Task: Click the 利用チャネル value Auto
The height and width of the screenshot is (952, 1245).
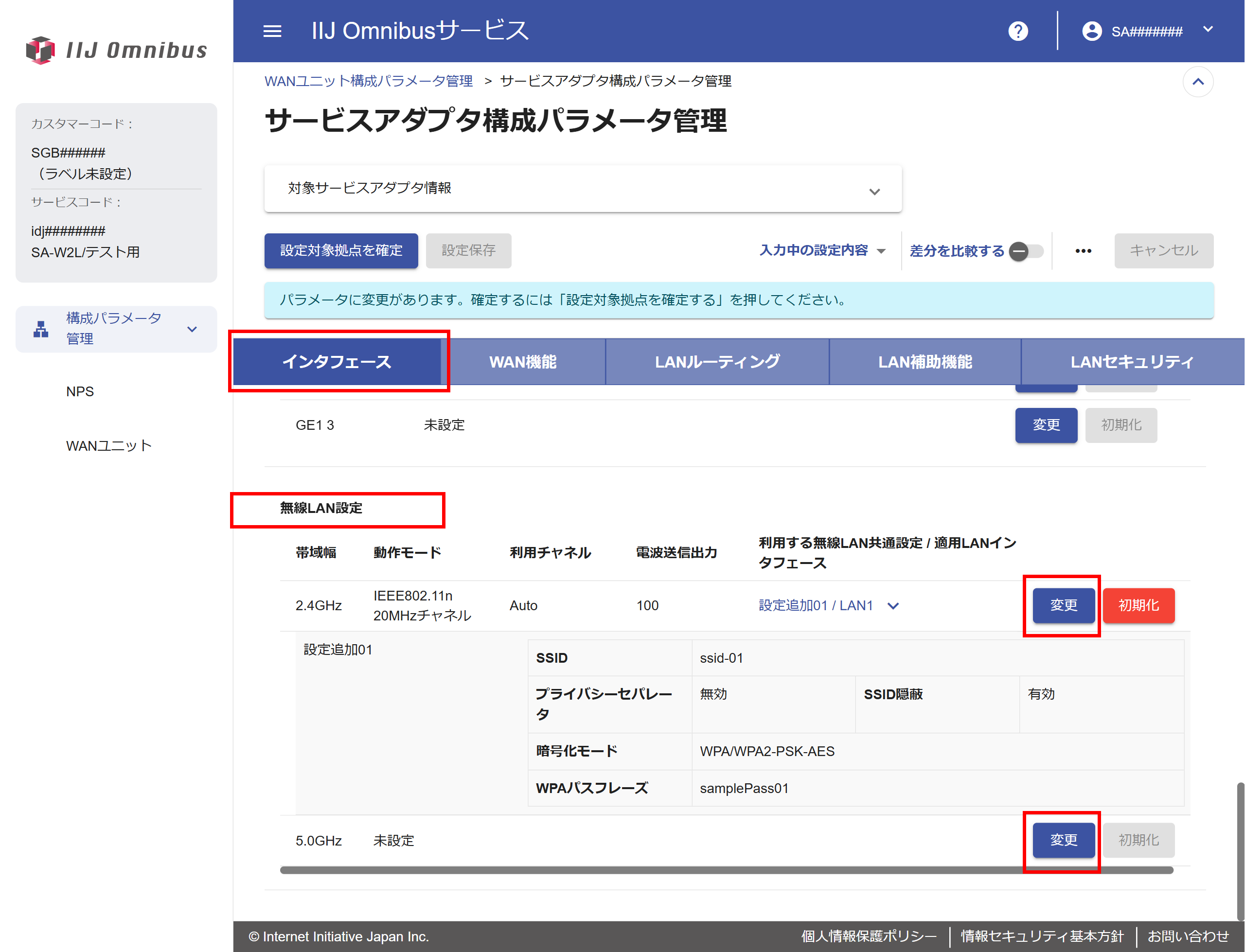Action: 523,606
